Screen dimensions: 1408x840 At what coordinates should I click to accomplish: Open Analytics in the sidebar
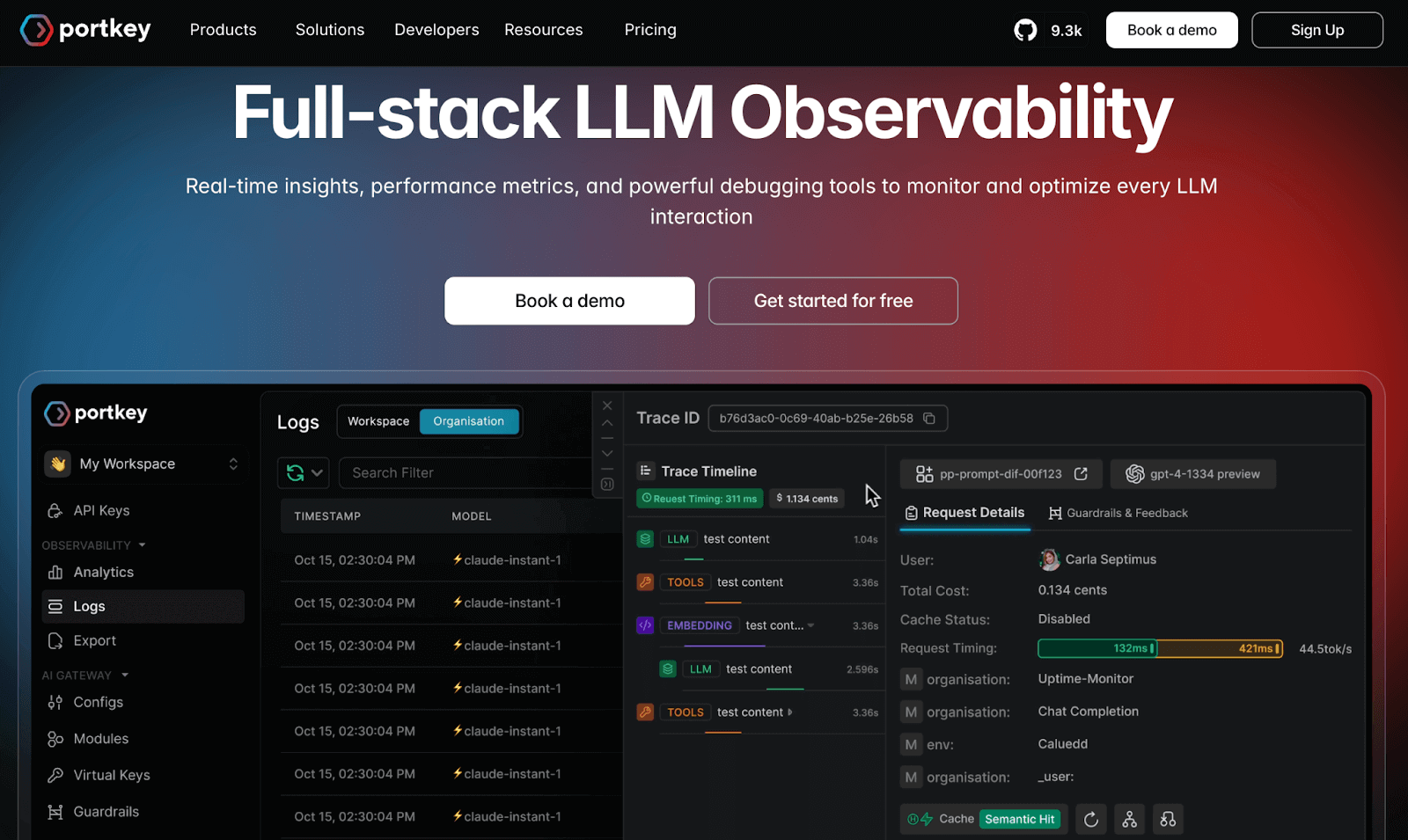[x=103, y=573]
